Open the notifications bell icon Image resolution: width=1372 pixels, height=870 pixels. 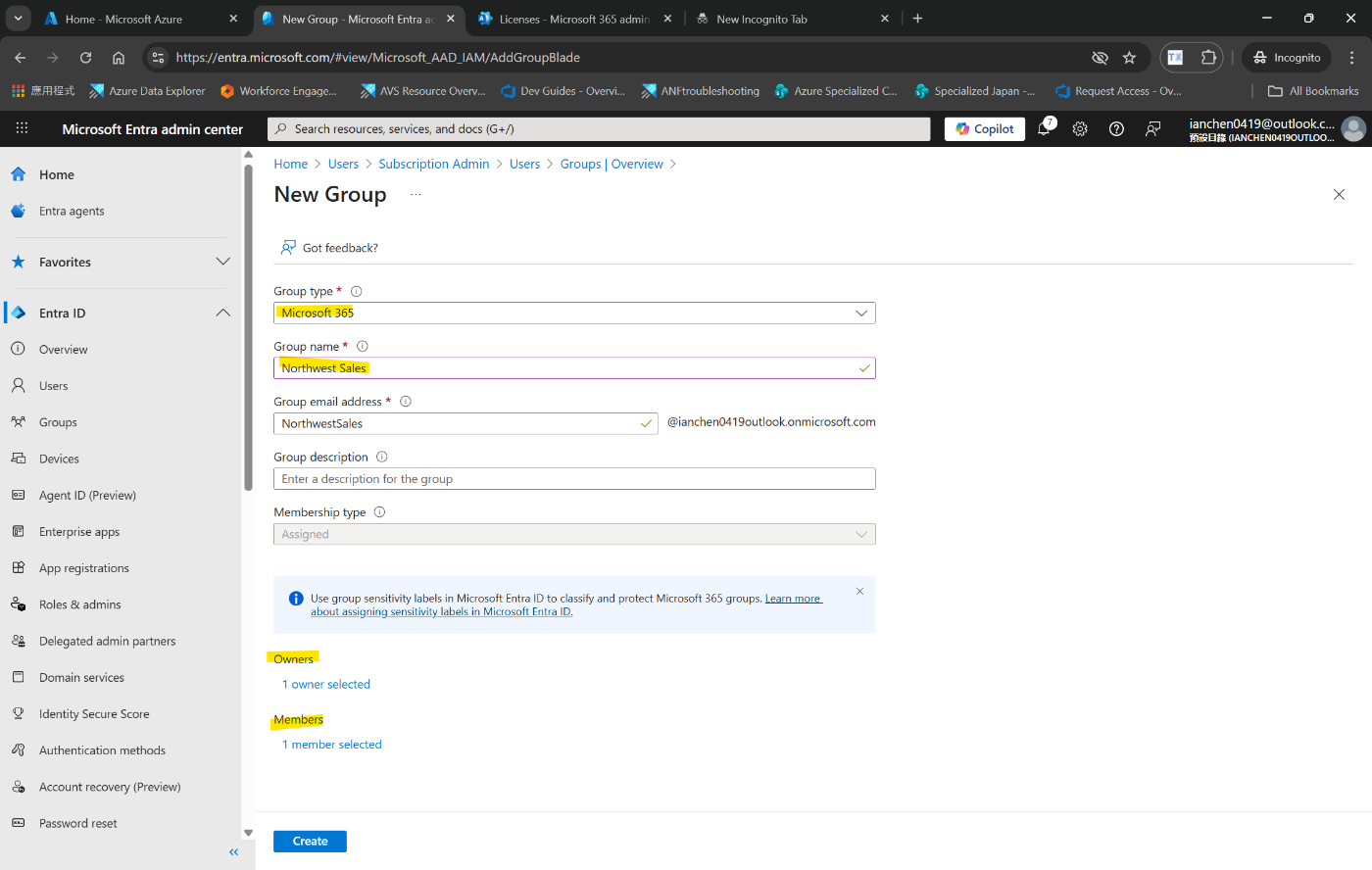click(x=1045, y=128)
